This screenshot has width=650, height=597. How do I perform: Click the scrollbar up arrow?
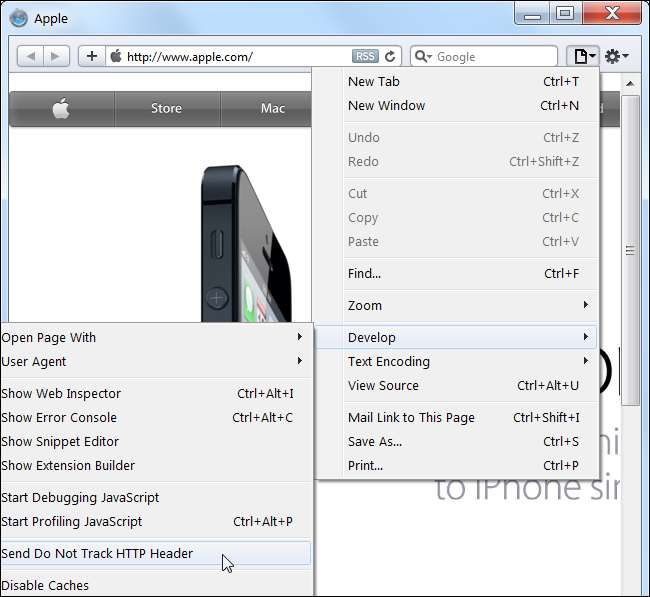[631, 84]
